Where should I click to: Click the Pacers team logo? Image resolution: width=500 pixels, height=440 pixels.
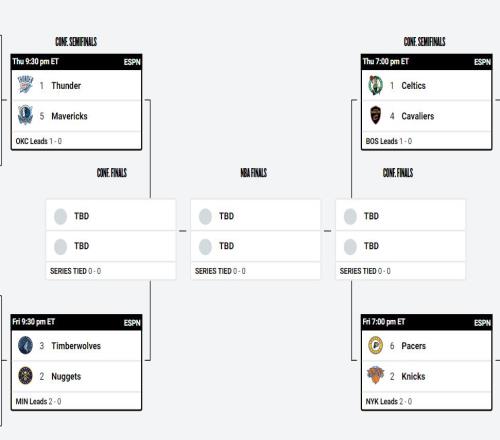click(375, 345)
